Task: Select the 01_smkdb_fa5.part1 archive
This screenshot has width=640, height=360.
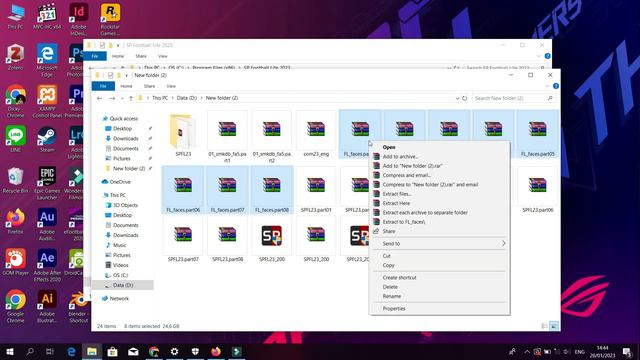Action: [x=227, y=138]
